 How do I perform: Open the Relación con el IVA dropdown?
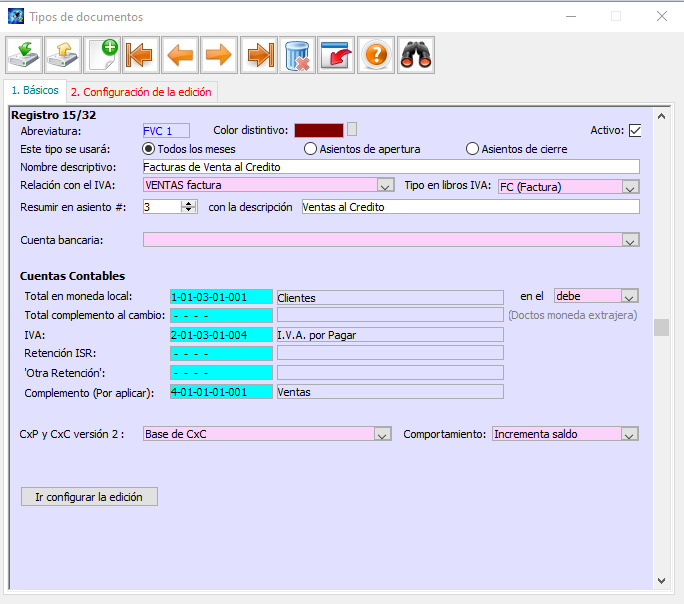[x=385, y=185]
